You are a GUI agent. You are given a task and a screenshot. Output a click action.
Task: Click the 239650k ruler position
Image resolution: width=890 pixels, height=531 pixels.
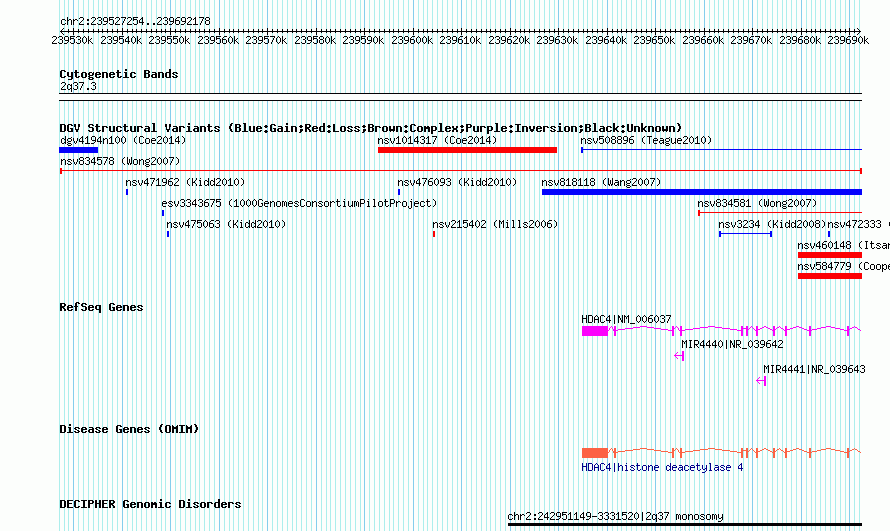tap(654, 40)
